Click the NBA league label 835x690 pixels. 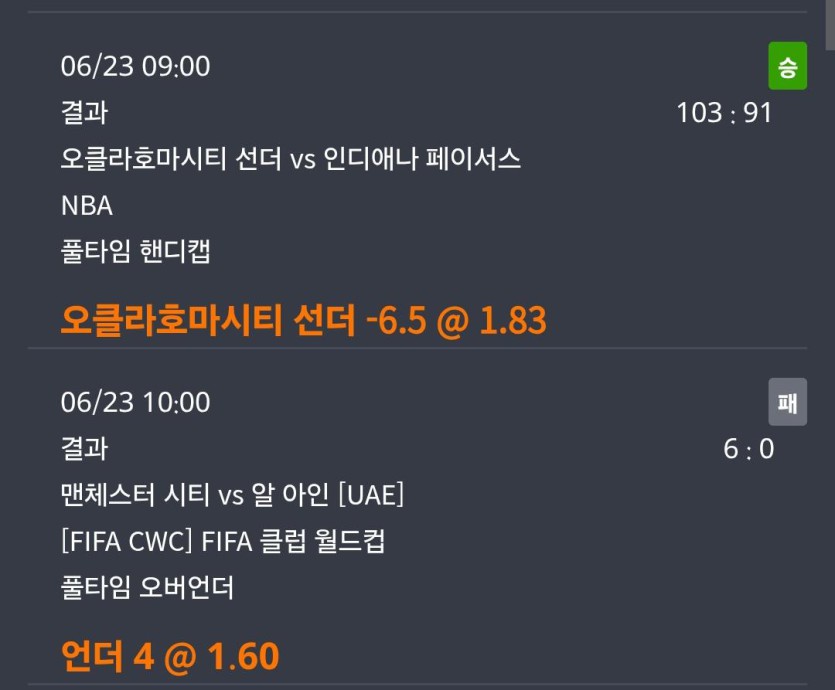pyautogui.click(x=87, y=206)
